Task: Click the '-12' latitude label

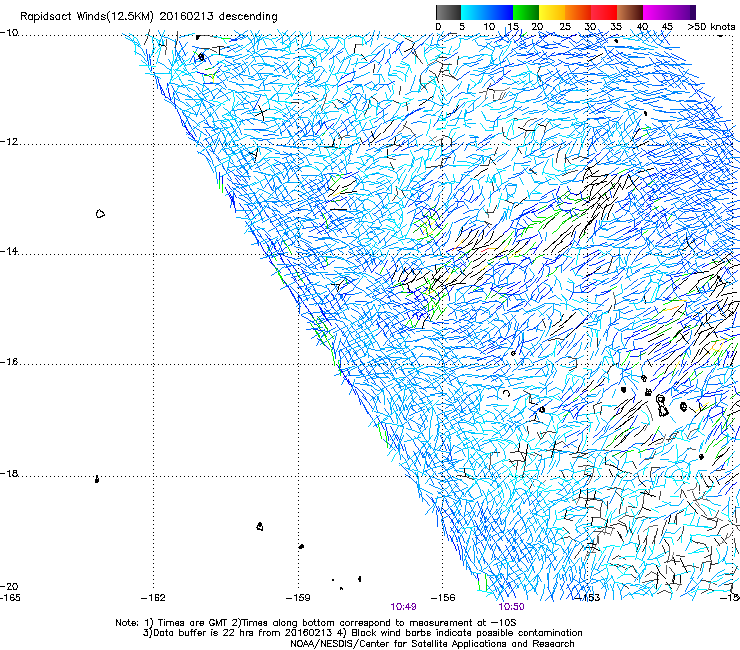Action: 9,142
